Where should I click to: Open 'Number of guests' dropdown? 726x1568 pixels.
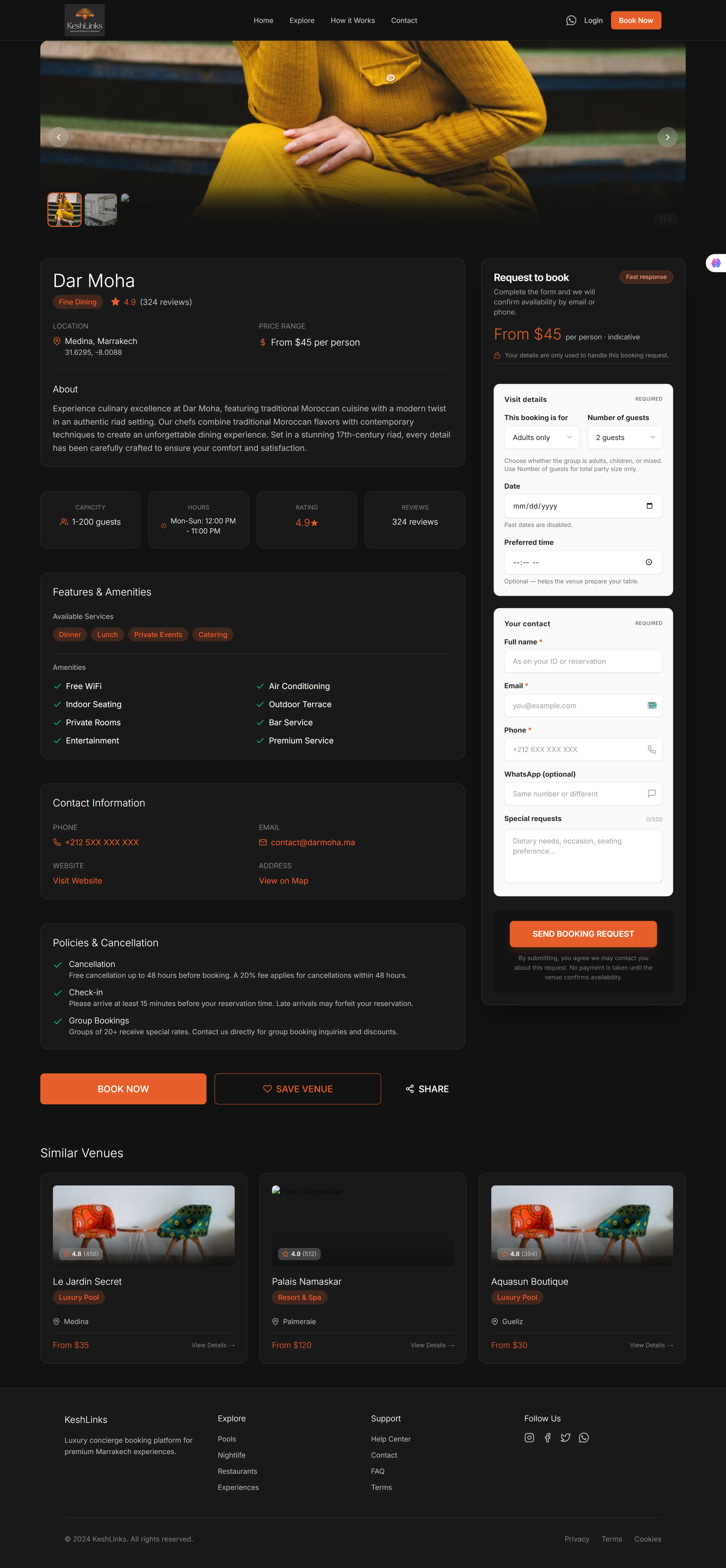[x=625, y=437]
